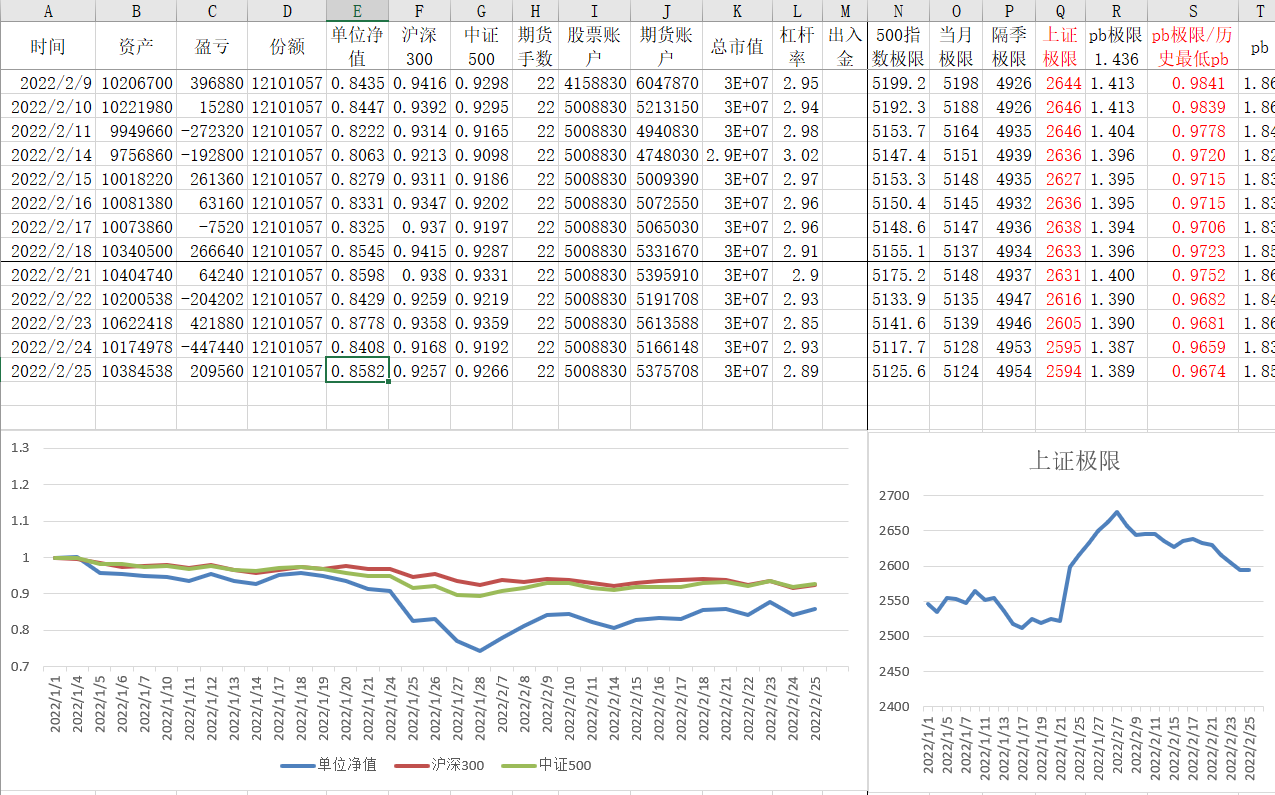Select the 单位净值 header cell
The height and width of the screenshot is (795, 1275).
pos(358,46)
